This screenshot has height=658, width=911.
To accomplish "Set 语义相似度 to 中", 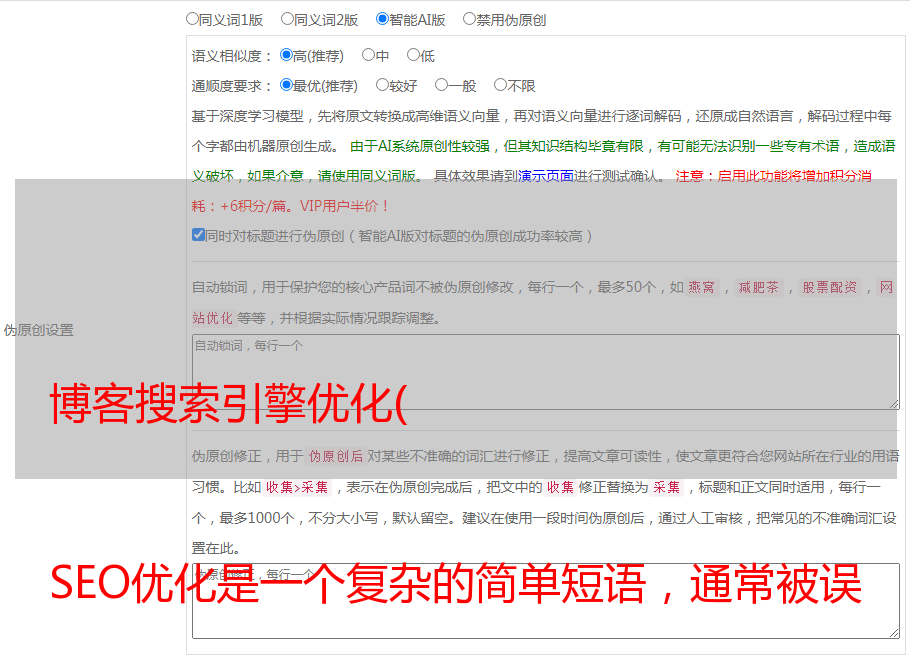I will (x=368, y=55).
